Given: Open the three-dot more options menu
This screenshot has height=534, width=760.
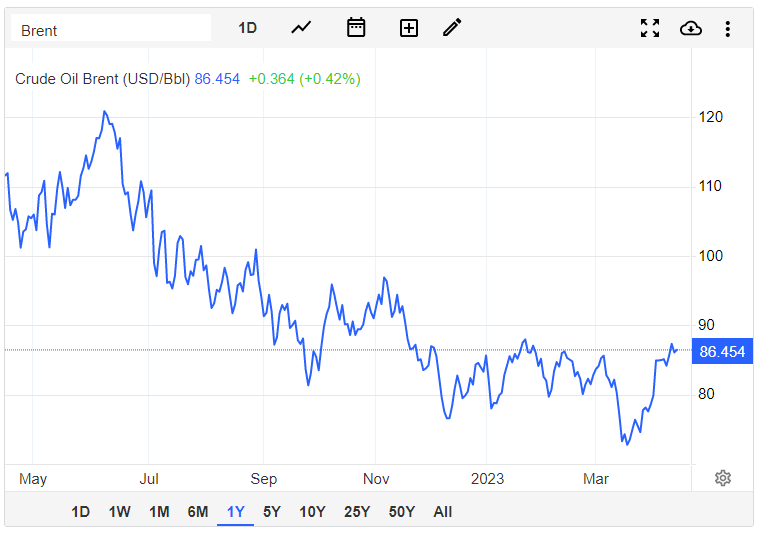Looking at the screenshot, I should 727,29.
